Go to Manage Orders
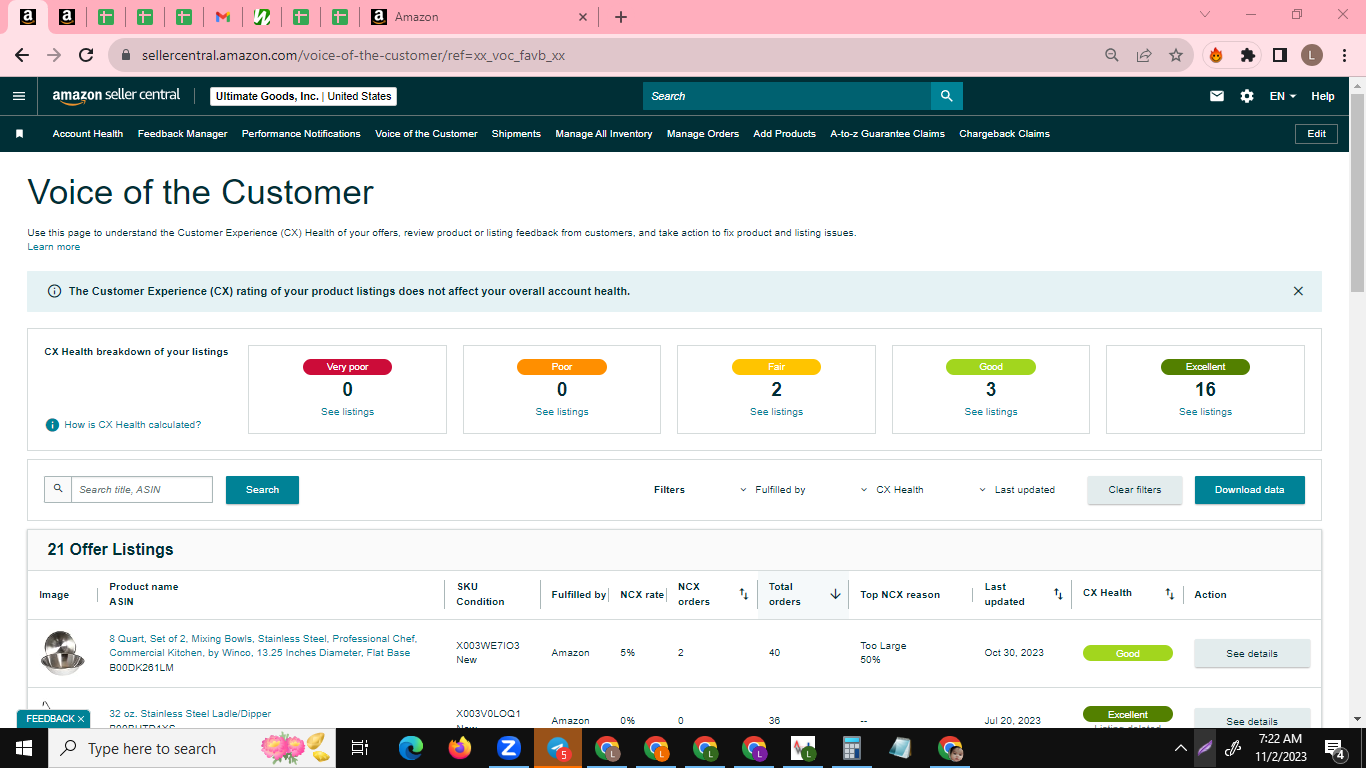Image resolution: width=1366 pixels, height=768 pixels. tap(703, 134)
